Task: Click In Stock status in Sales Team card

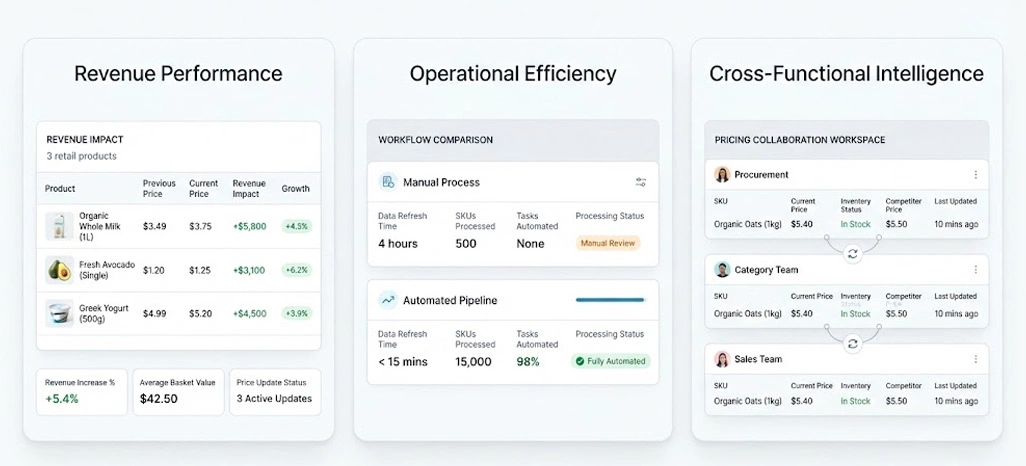Action: (855, 401)
